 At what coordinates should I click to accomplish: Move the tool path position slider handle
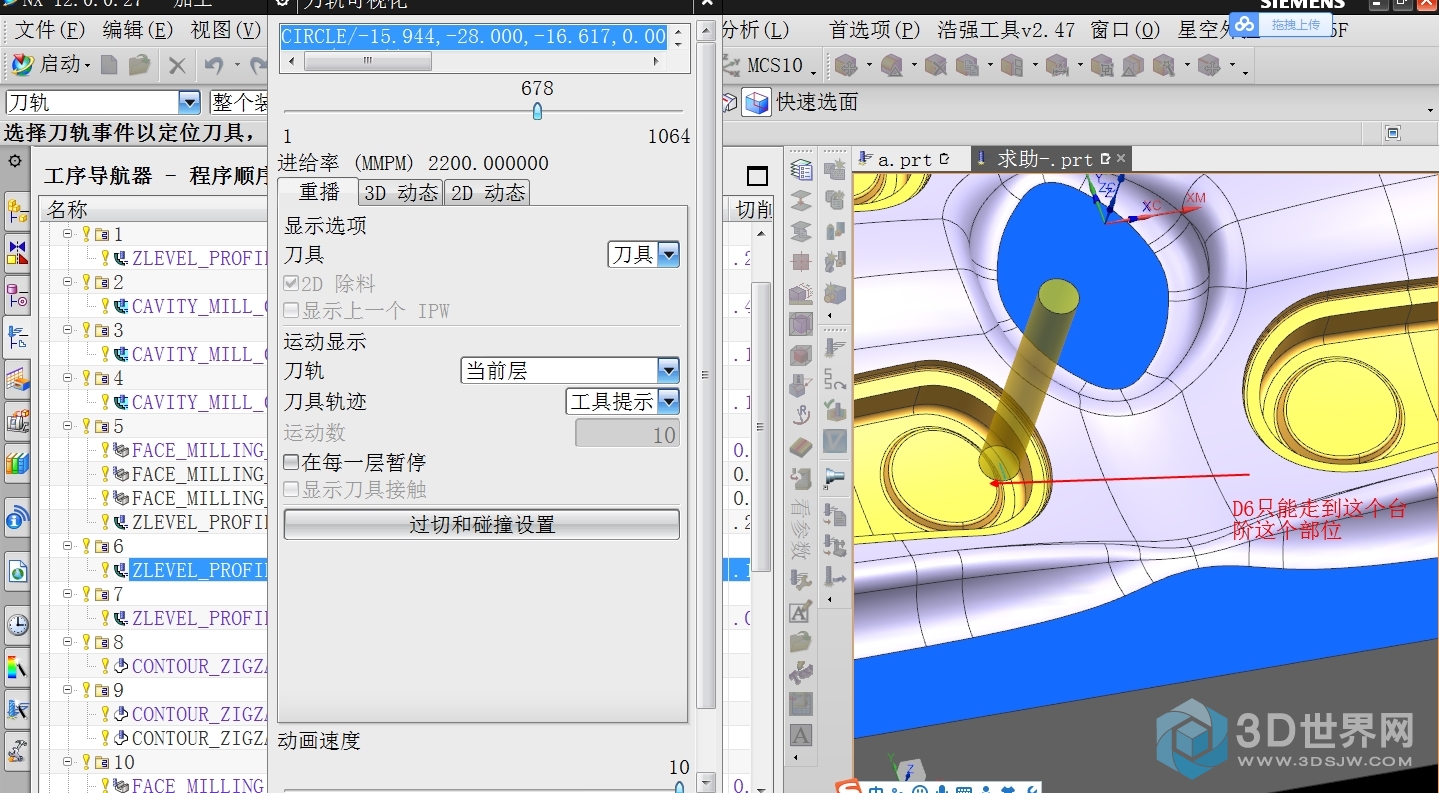pyautogui.click(x=537, y=111)
